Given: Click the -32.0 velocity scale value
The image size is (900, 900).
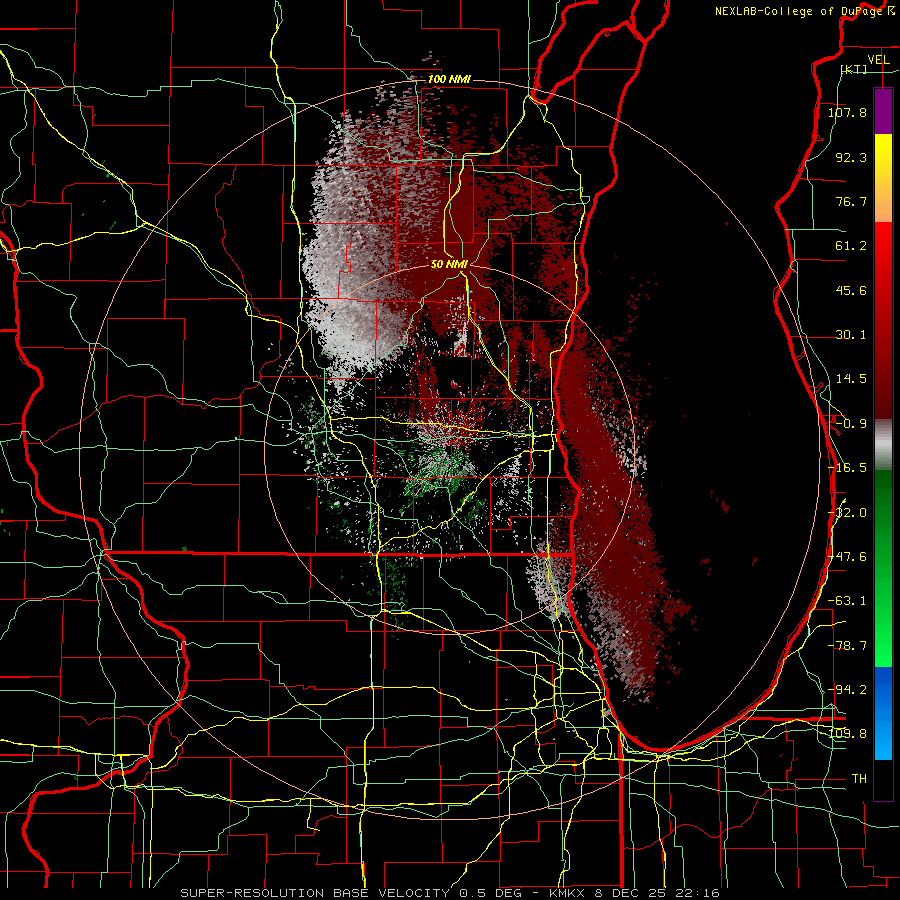Looking at the screenshot, I should point(847,513).
